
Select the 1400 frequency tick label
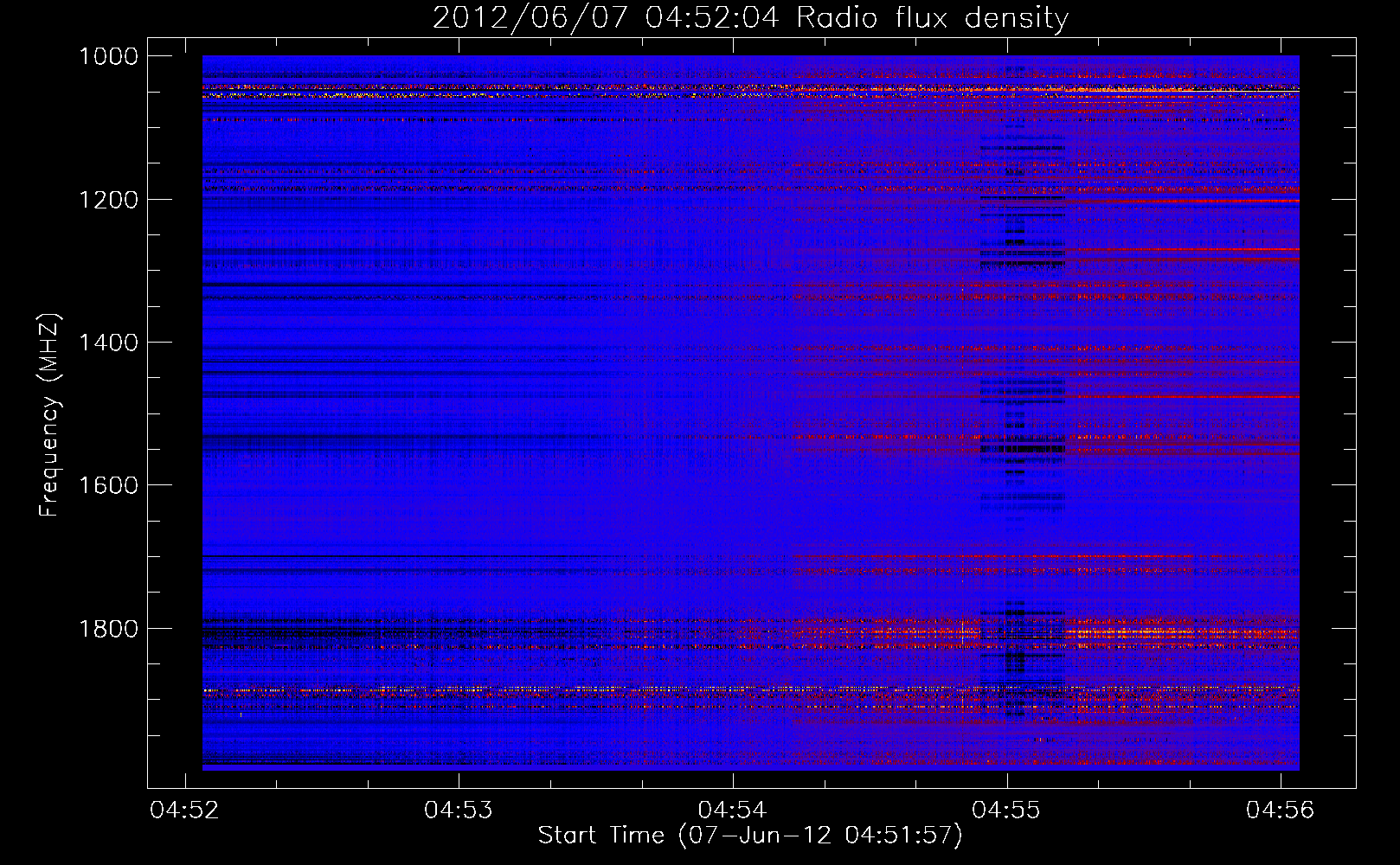[108, 343]
